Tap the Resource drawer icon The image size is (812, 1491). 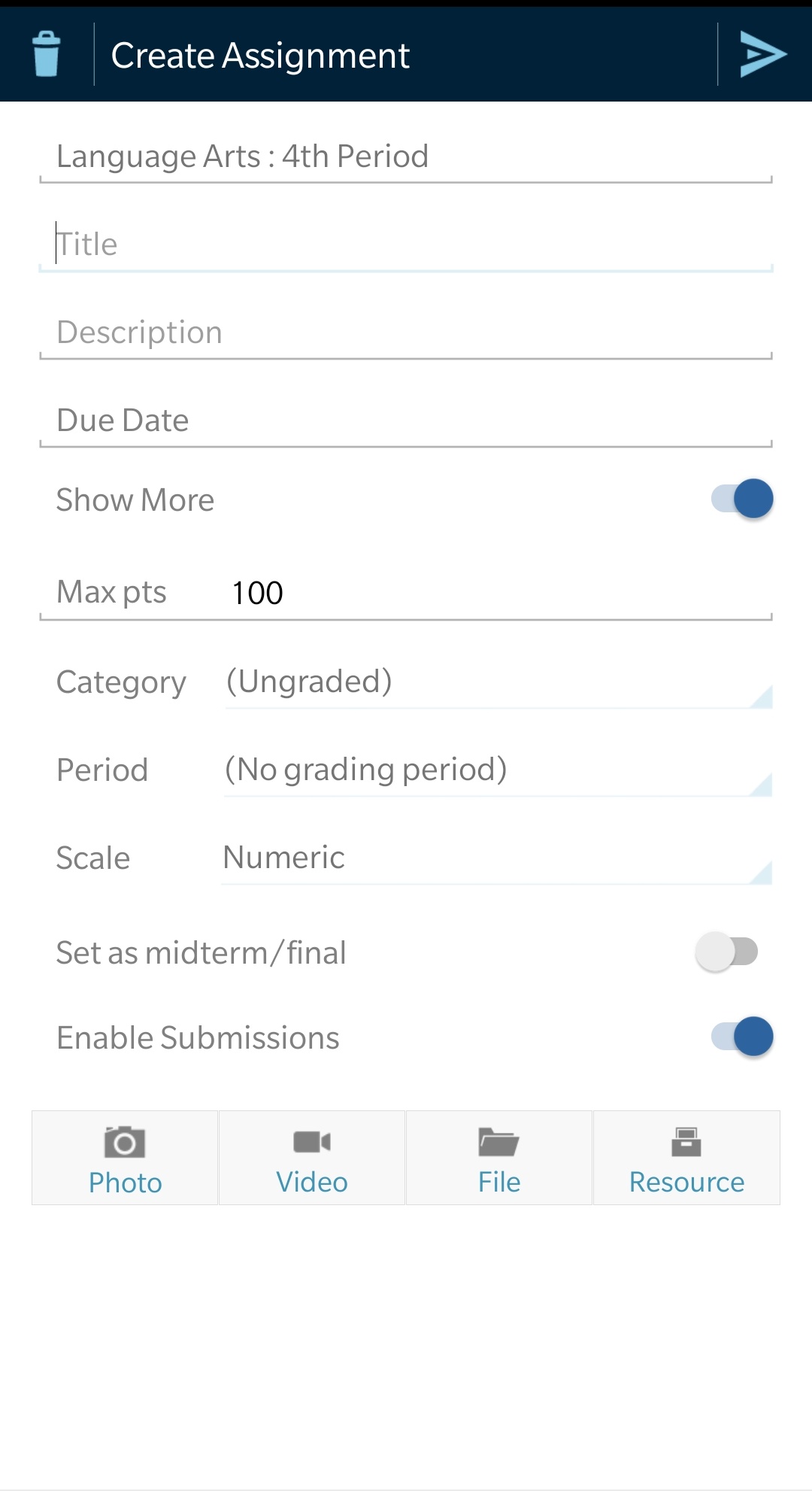pyautogui.click(x=686, y=1142)
